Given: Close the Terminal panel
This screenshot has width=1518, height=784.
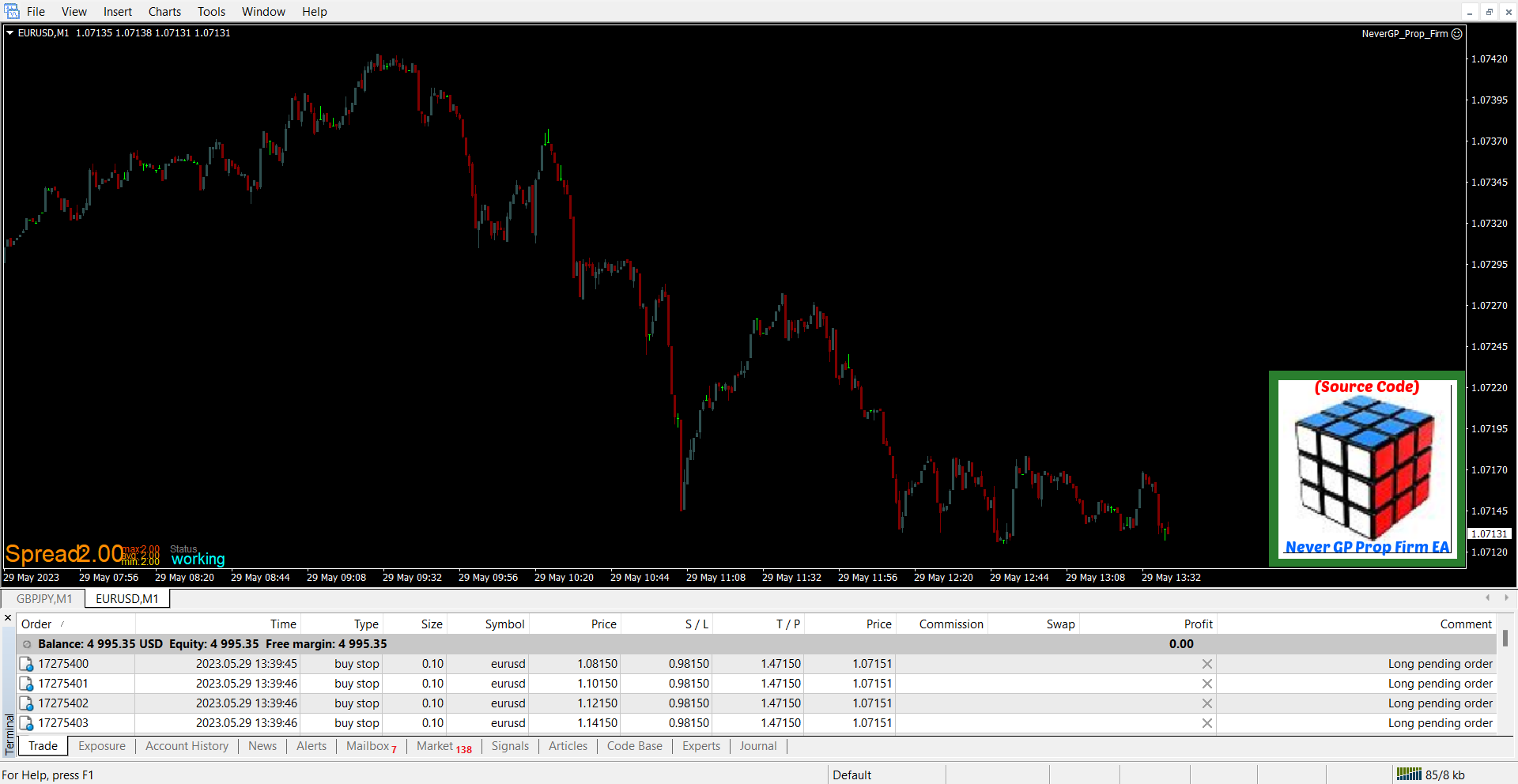Looking at the screenshot, I should pos(8,618).
